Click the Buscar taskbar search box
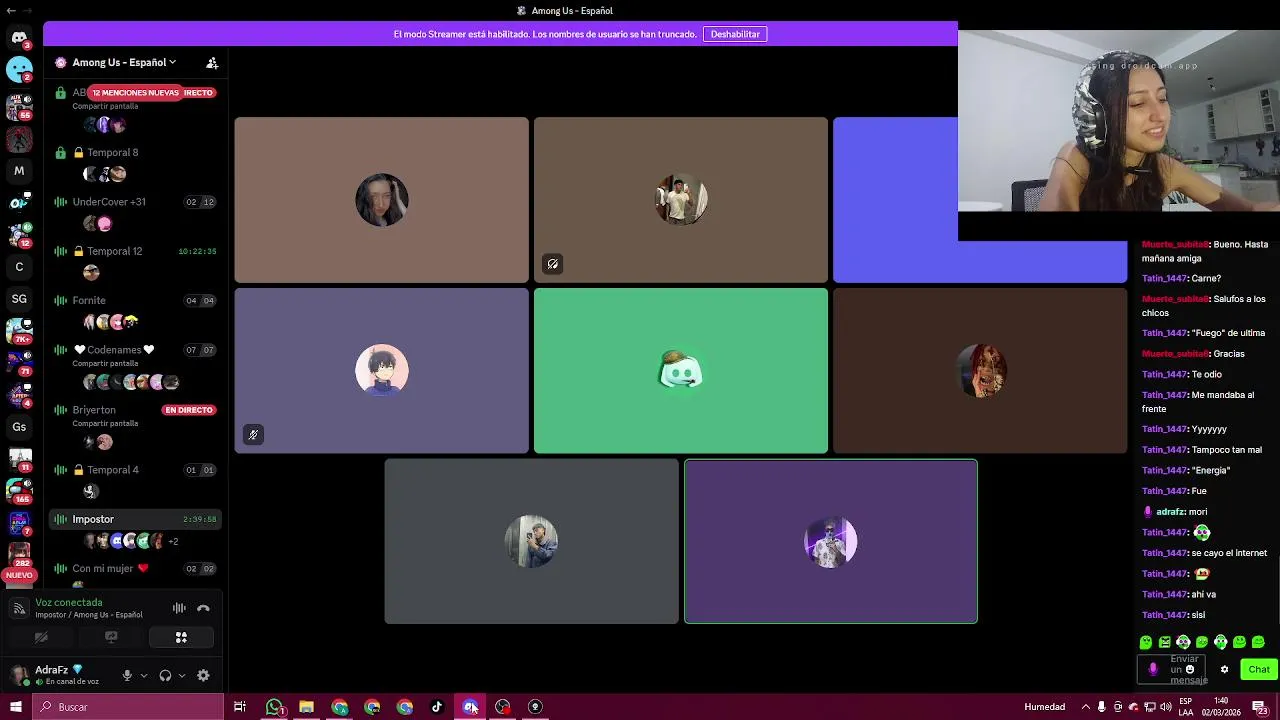 coord(127,707)
